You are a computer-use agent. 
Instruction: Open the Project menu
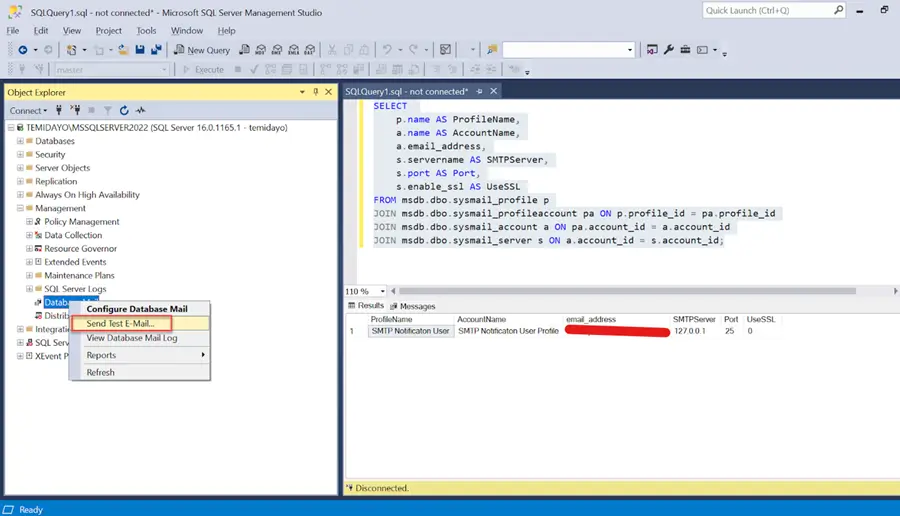coord(108,30)
